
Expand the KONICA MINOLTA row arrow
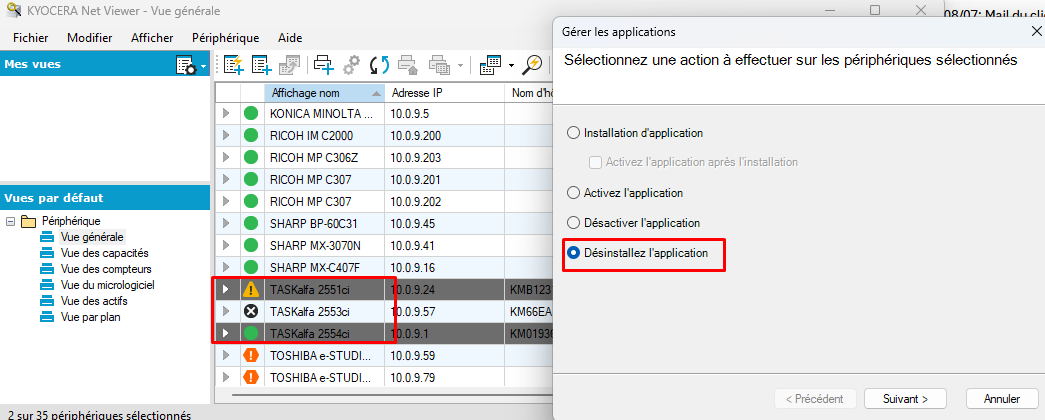point(226,113)
